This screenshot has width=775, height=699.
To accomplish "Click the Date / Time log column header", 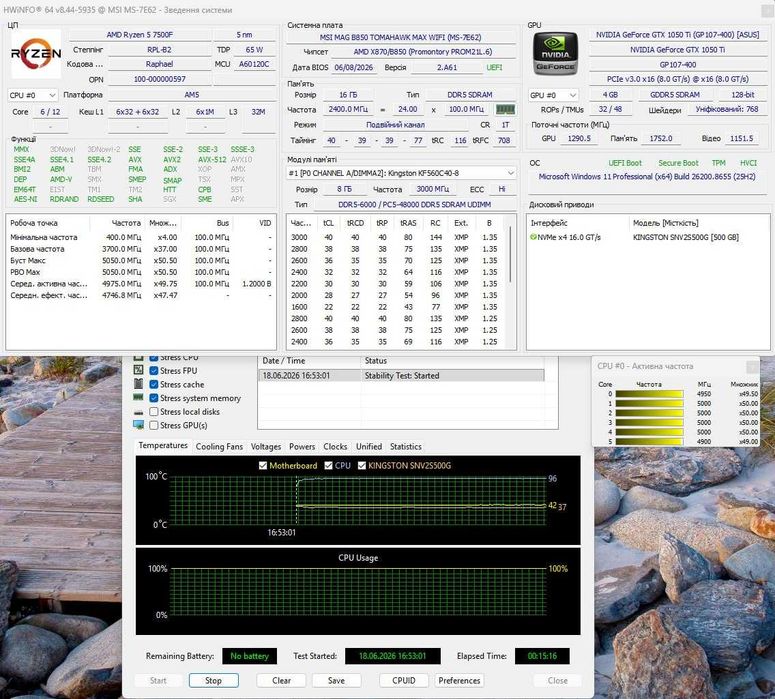I will click(x=309, y=361).
